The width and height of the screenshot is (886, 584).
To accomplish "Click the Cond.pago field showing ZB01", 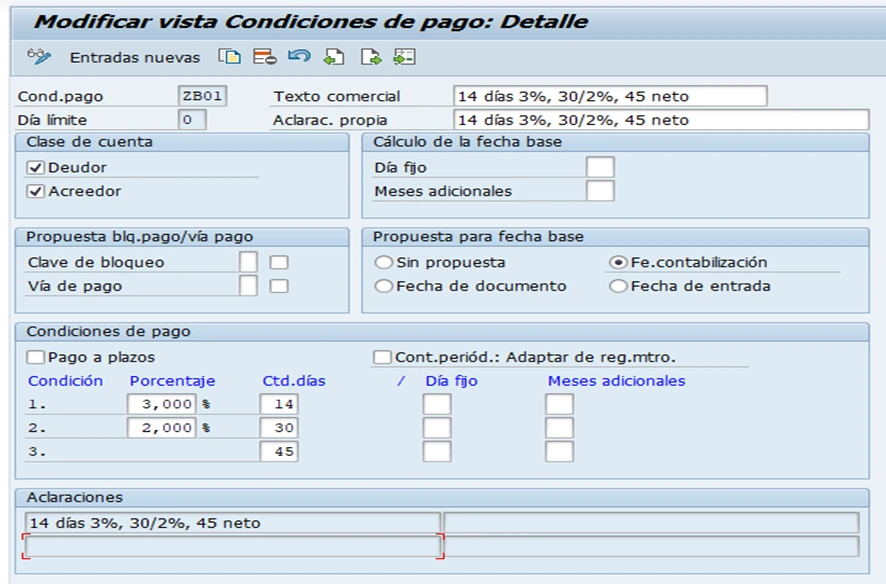I will click(x=202, y=96).
